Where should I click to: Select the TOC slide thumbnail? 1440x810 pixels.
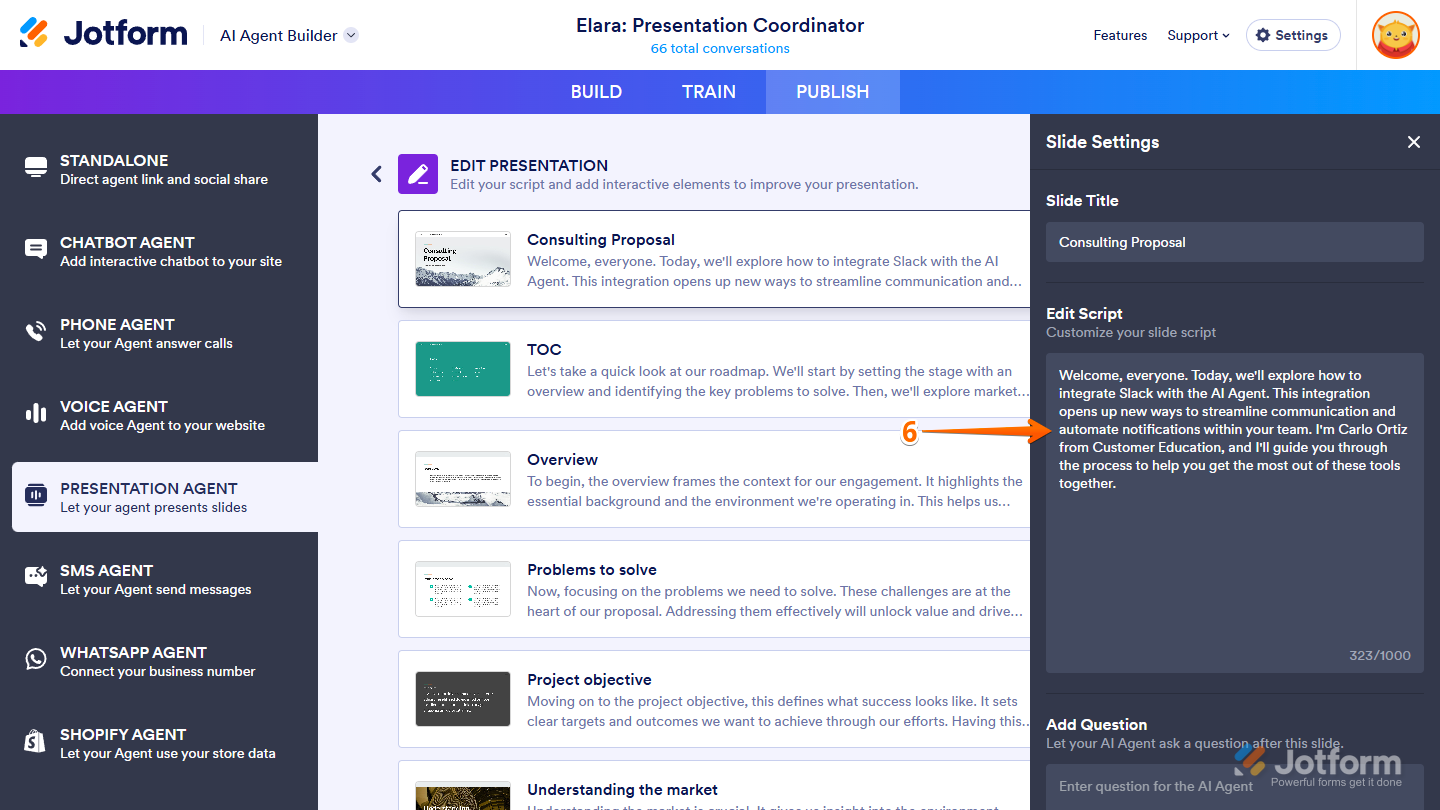[463, 369]
